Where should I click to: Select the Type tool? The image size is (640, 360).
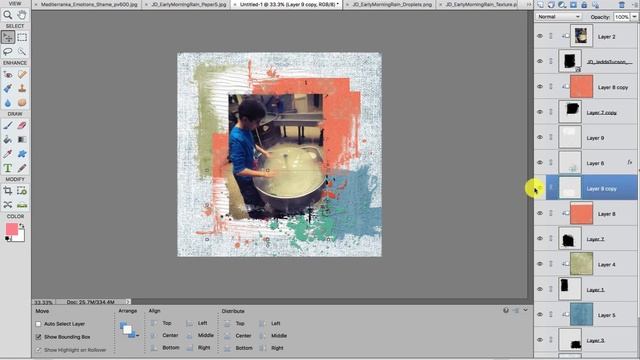[x=7, y=168]
